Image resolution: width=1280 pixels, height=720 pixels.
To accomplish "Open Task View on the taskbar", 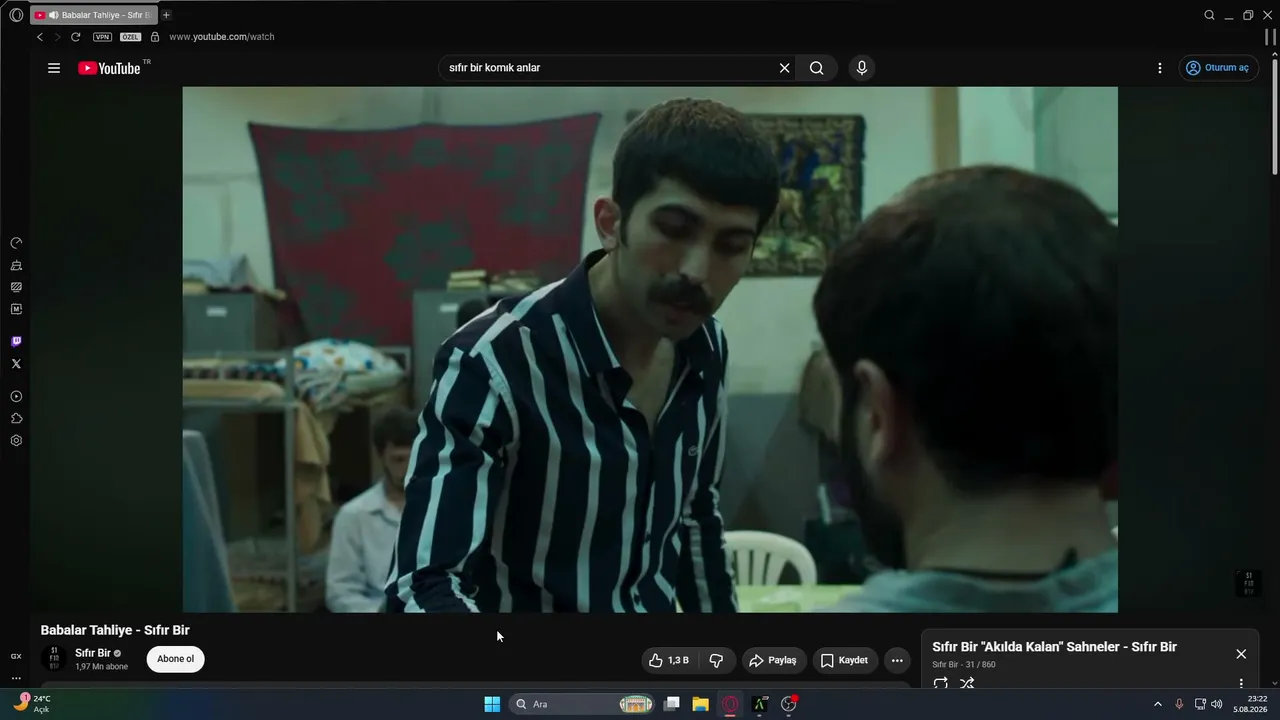I will (x=672, y=704).
